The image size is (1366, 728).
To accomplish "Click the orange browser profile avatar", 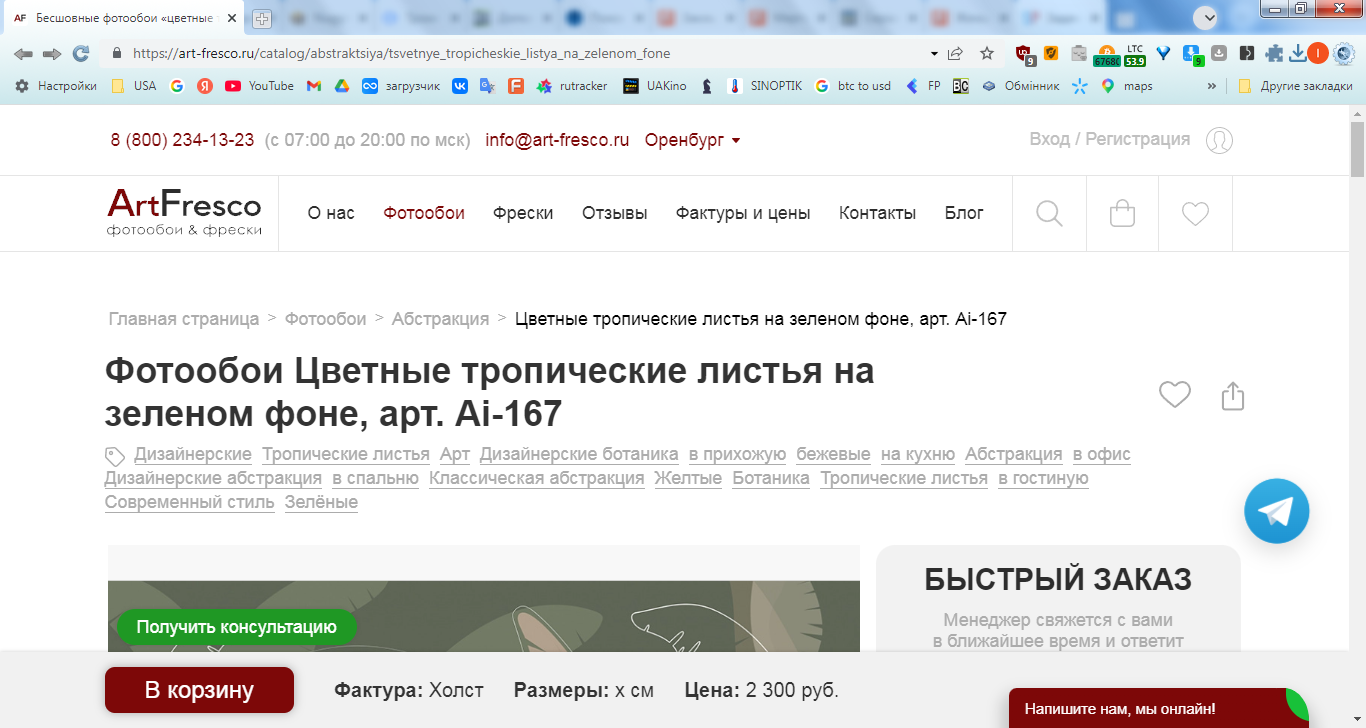I will (x=1318, y=53).
